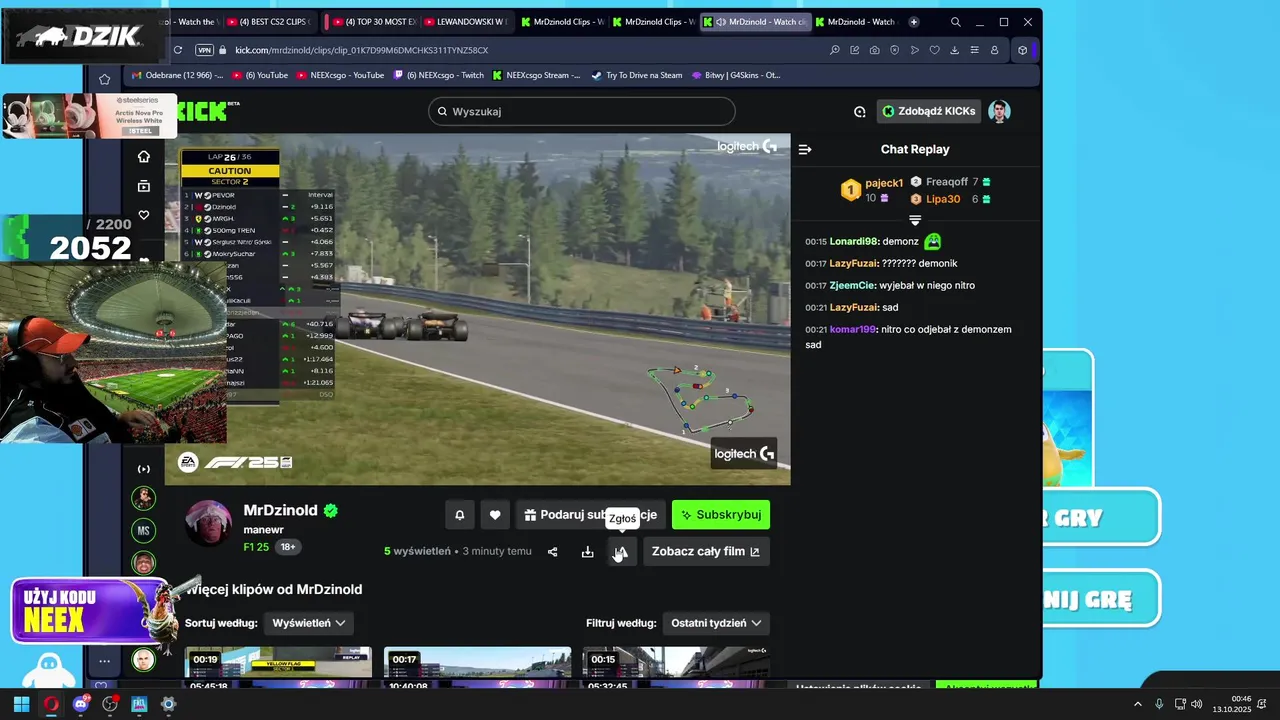Open the Ostatni tydzień filter dropdown
Viewport: 1280px width, 720px height.
coord(716,623)
